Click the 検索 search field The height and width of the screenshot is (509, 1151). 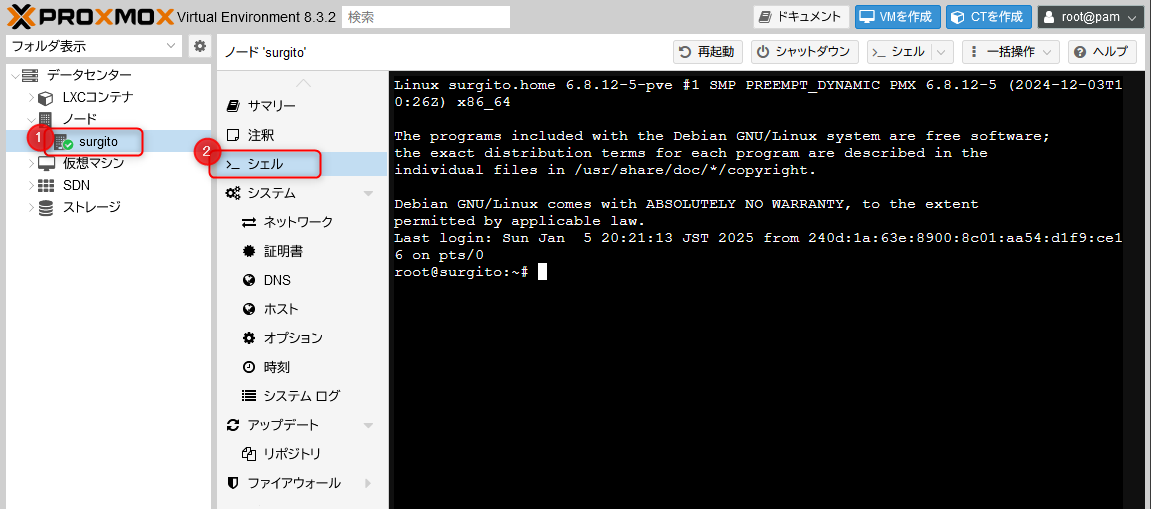tap(425, 17)
